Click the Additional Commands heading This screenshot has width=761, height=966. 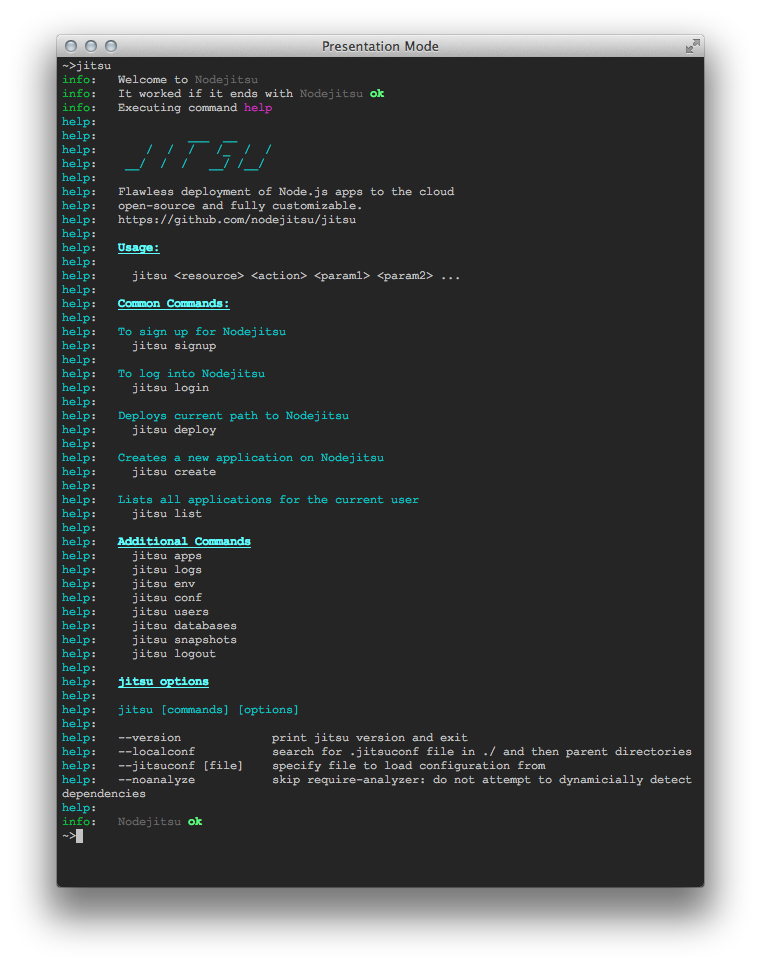click(x=184, y=542)
